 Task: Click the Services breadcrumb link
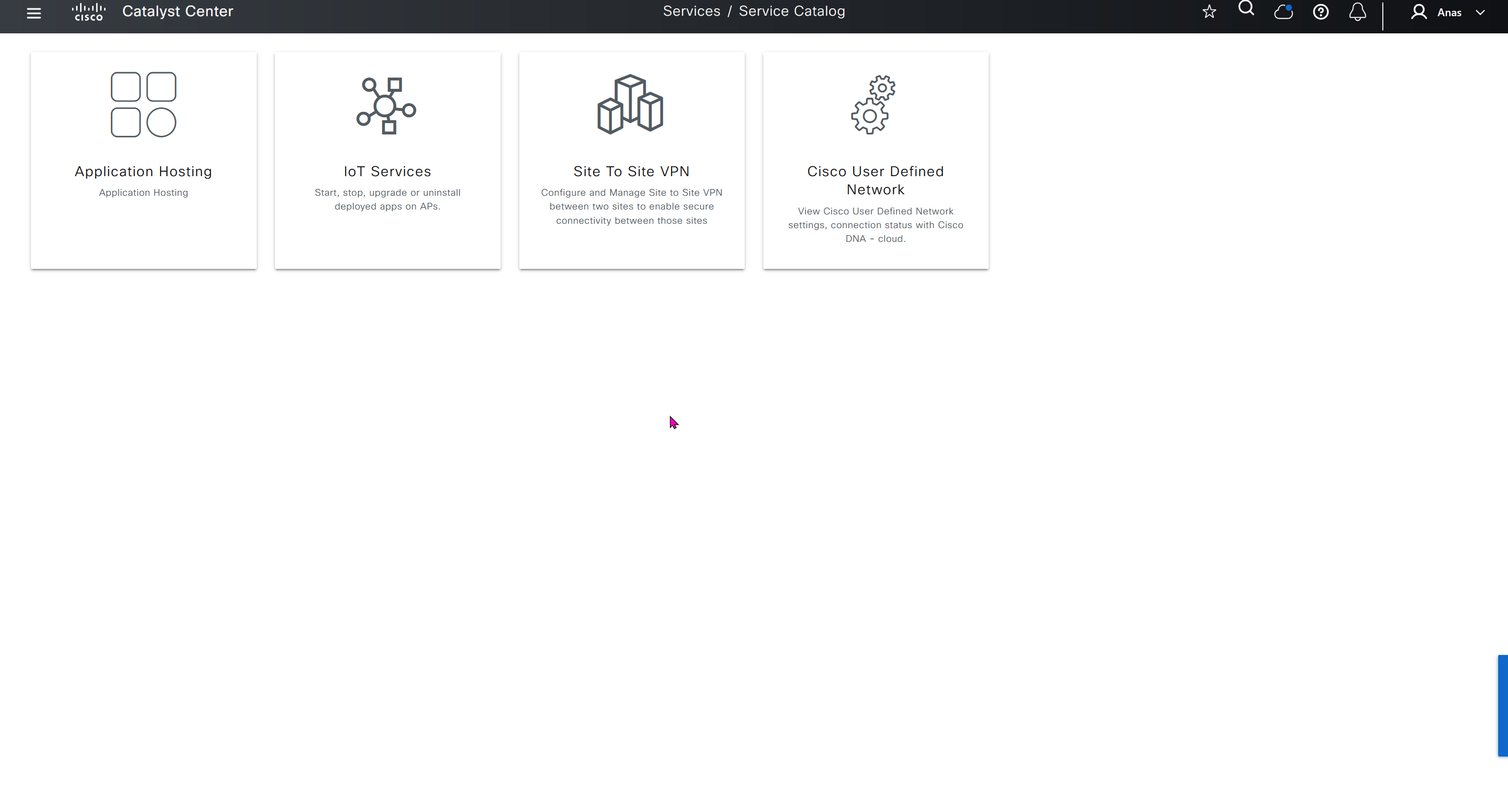(691, 11)
